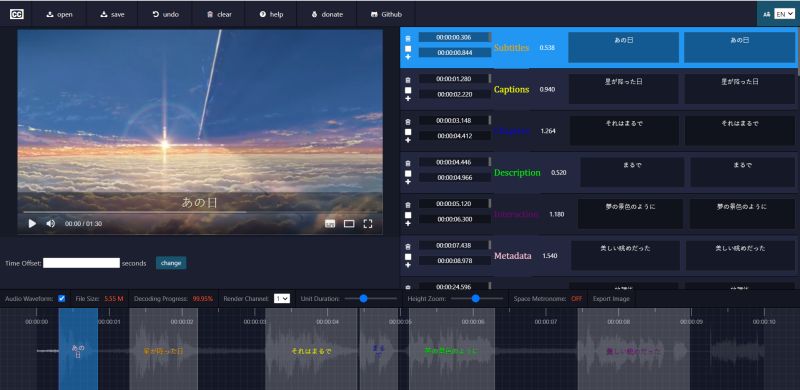
Task: Tick the checkbox in the 00:00:01.280 row
Action: [x=408, y=90]
